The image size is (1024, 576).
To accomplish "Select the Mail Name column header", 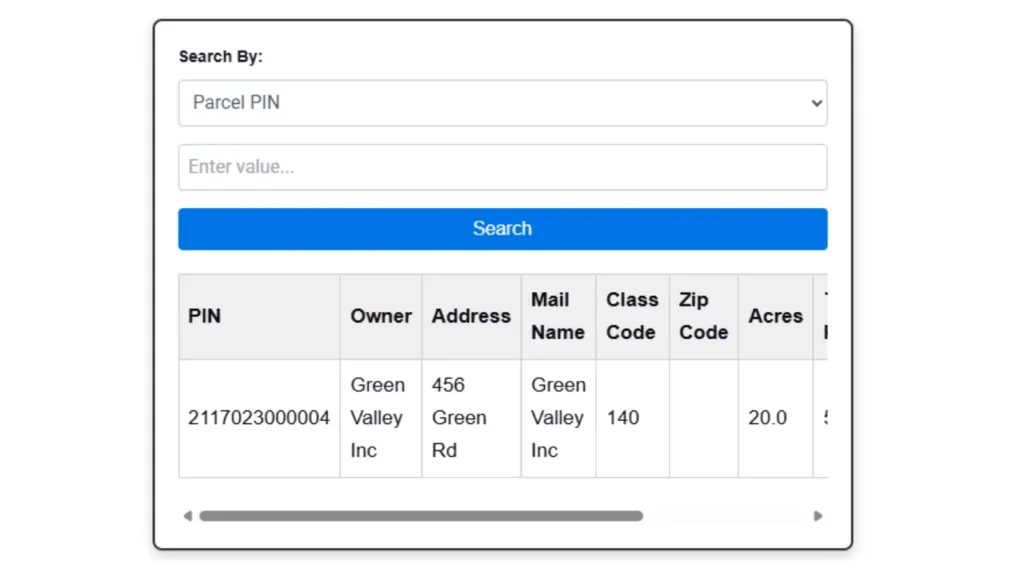I will (x=558, y=316).
